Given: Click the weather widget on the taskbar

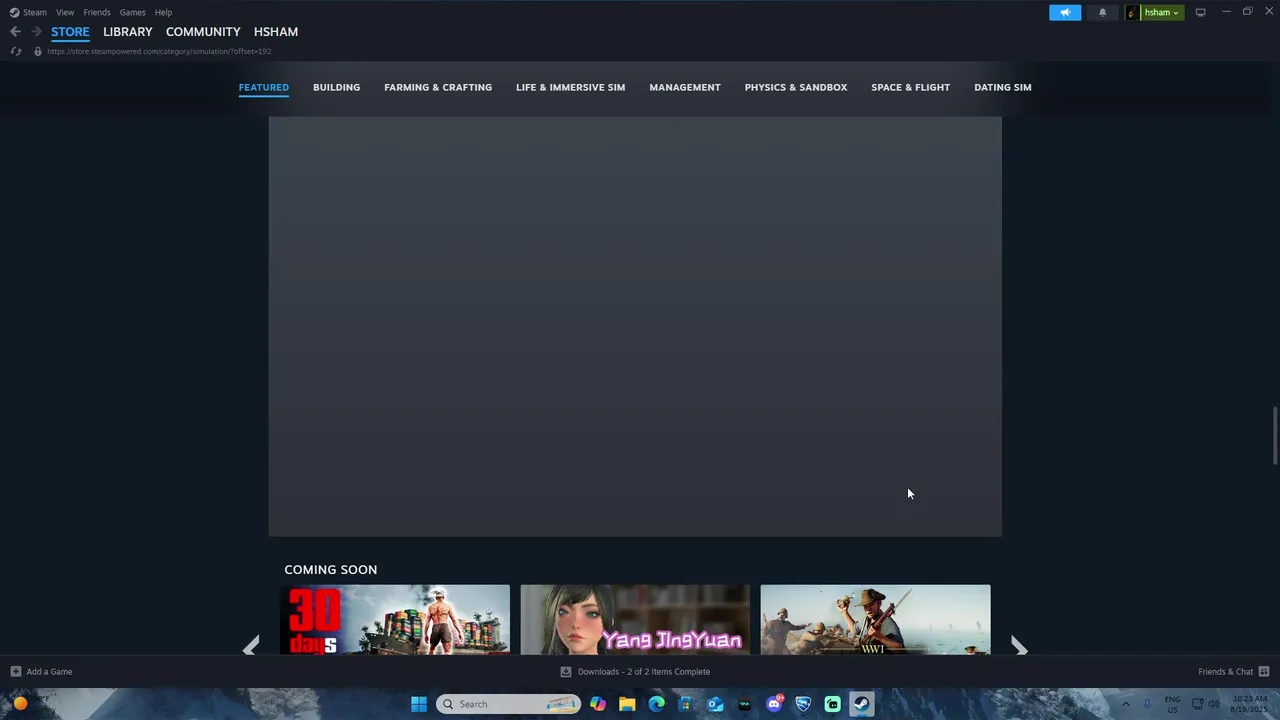Looking at the screenshot, I should tap(30, 703).
